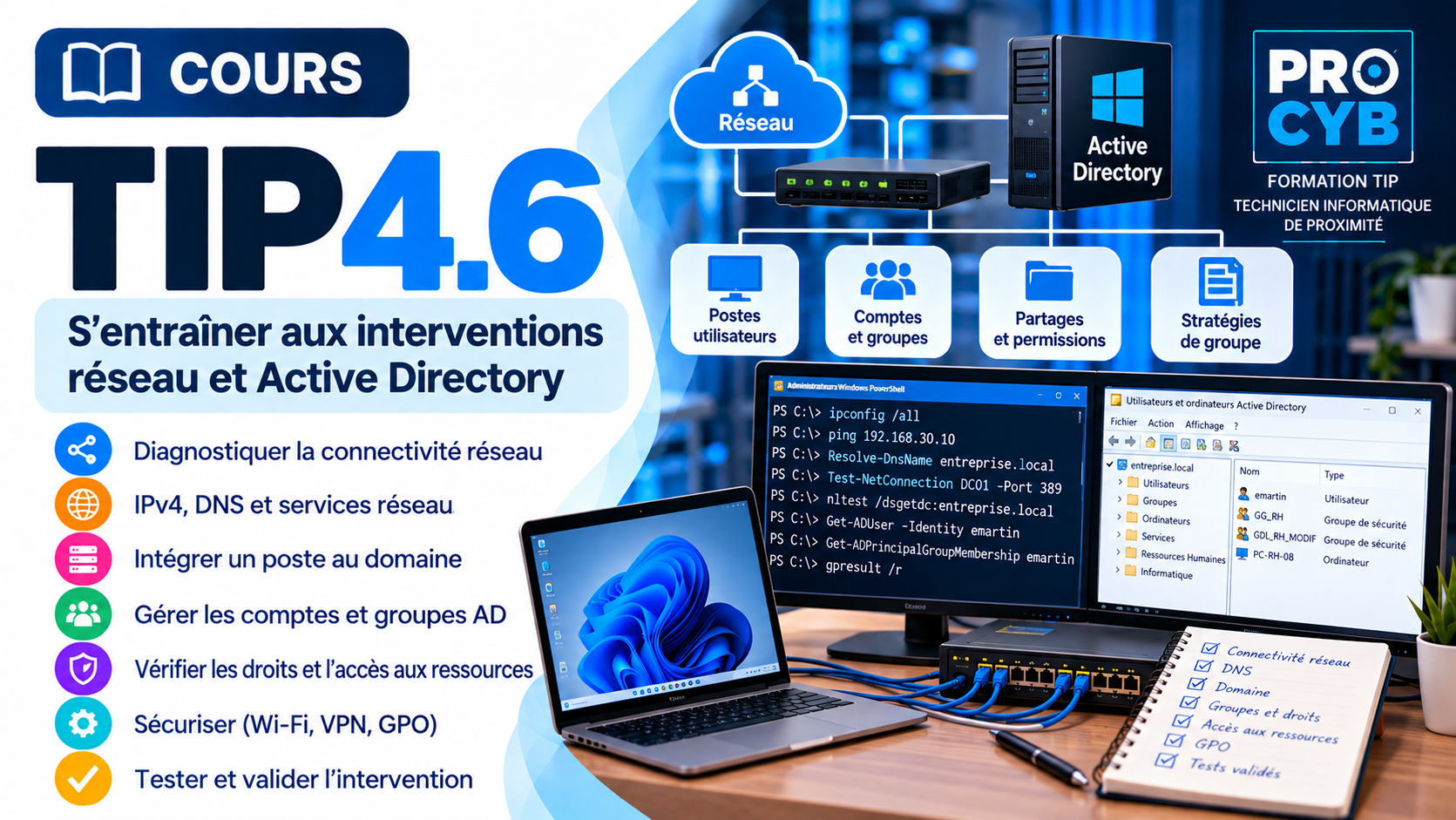Tick the GPO checkbox on the notepad
1456x820 pixels.
click(1175, 740)
